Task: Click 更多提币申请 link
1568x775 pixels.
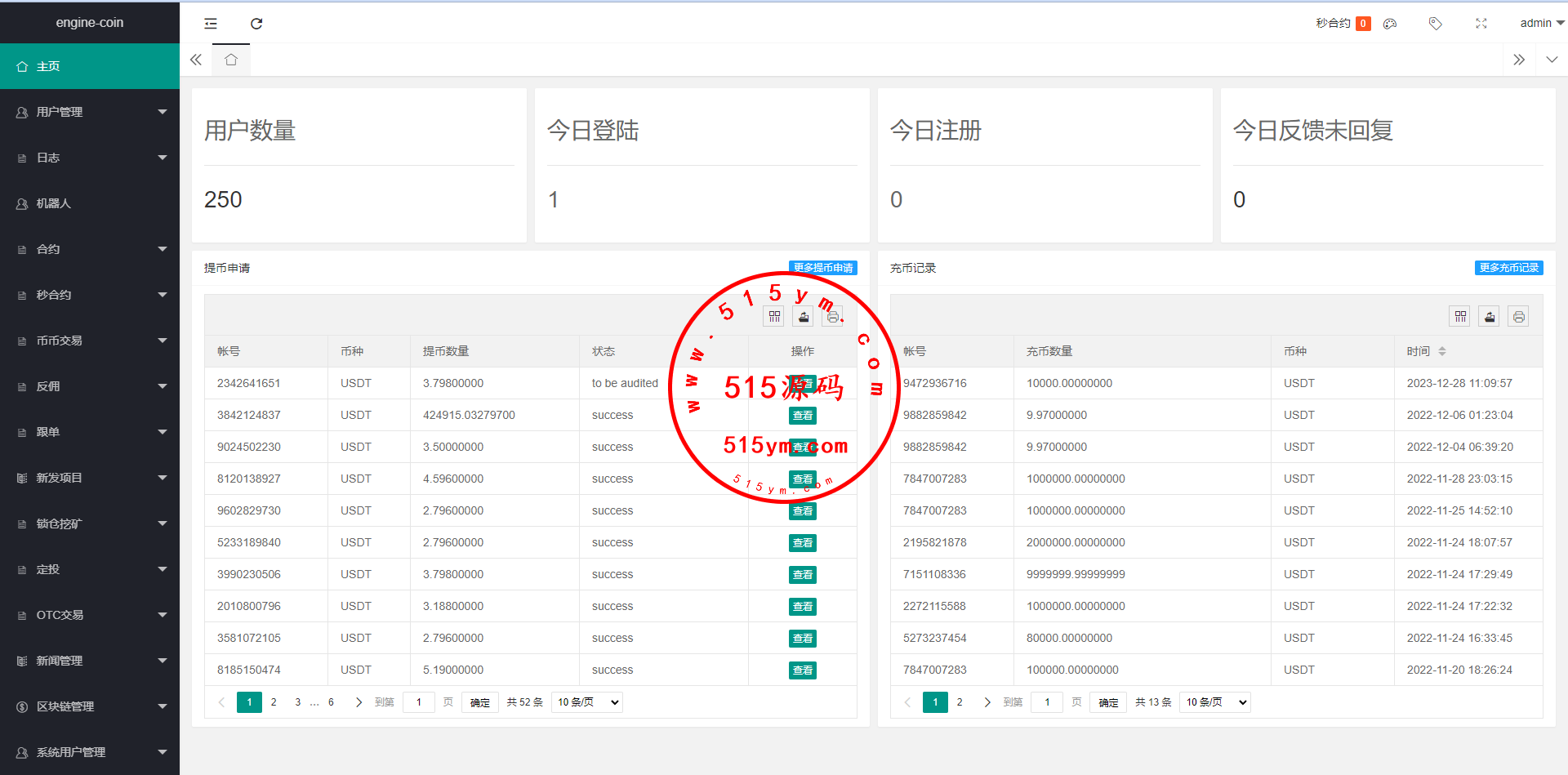Action: [822, 268]
